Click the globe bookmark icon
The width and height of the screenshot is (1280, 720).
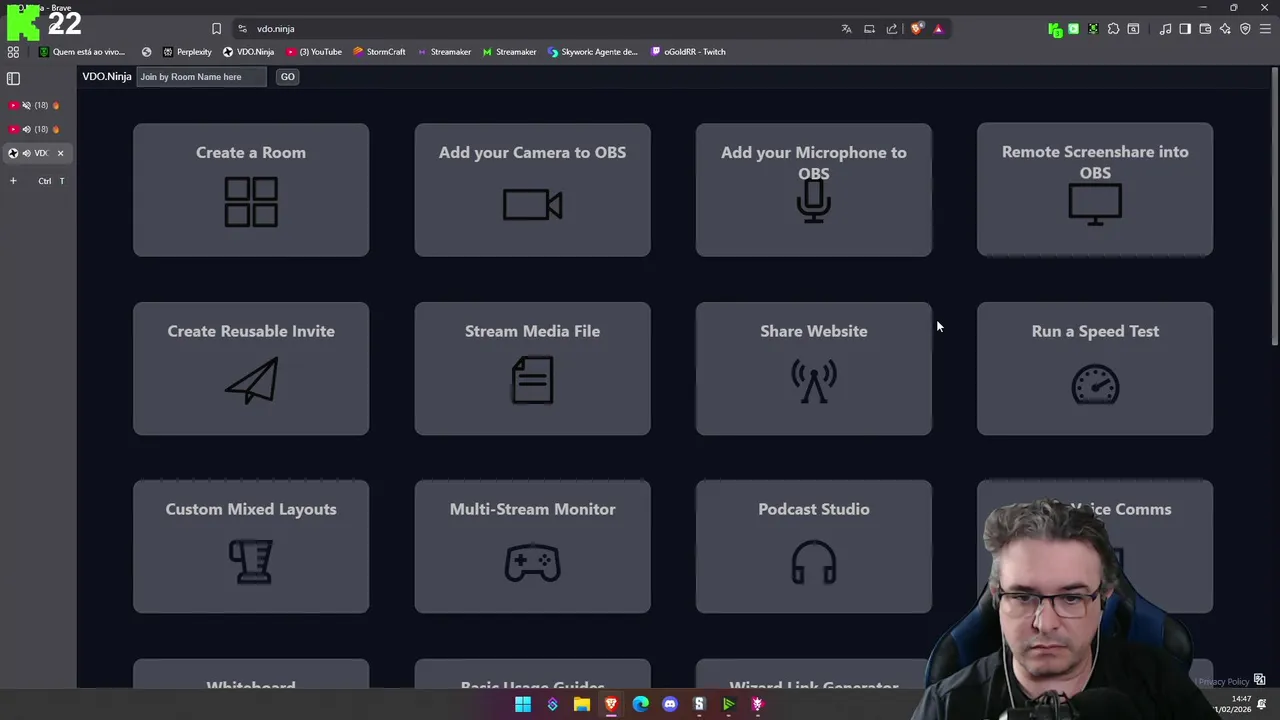(x=147, y=52)
